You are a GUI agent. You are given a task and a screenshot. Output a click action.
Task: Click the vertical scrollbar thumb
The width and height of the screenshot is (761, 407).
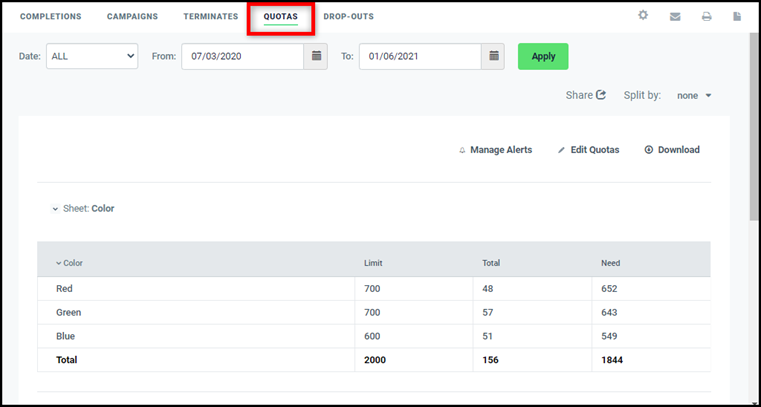pyautogui.click(x=754, y=126)
